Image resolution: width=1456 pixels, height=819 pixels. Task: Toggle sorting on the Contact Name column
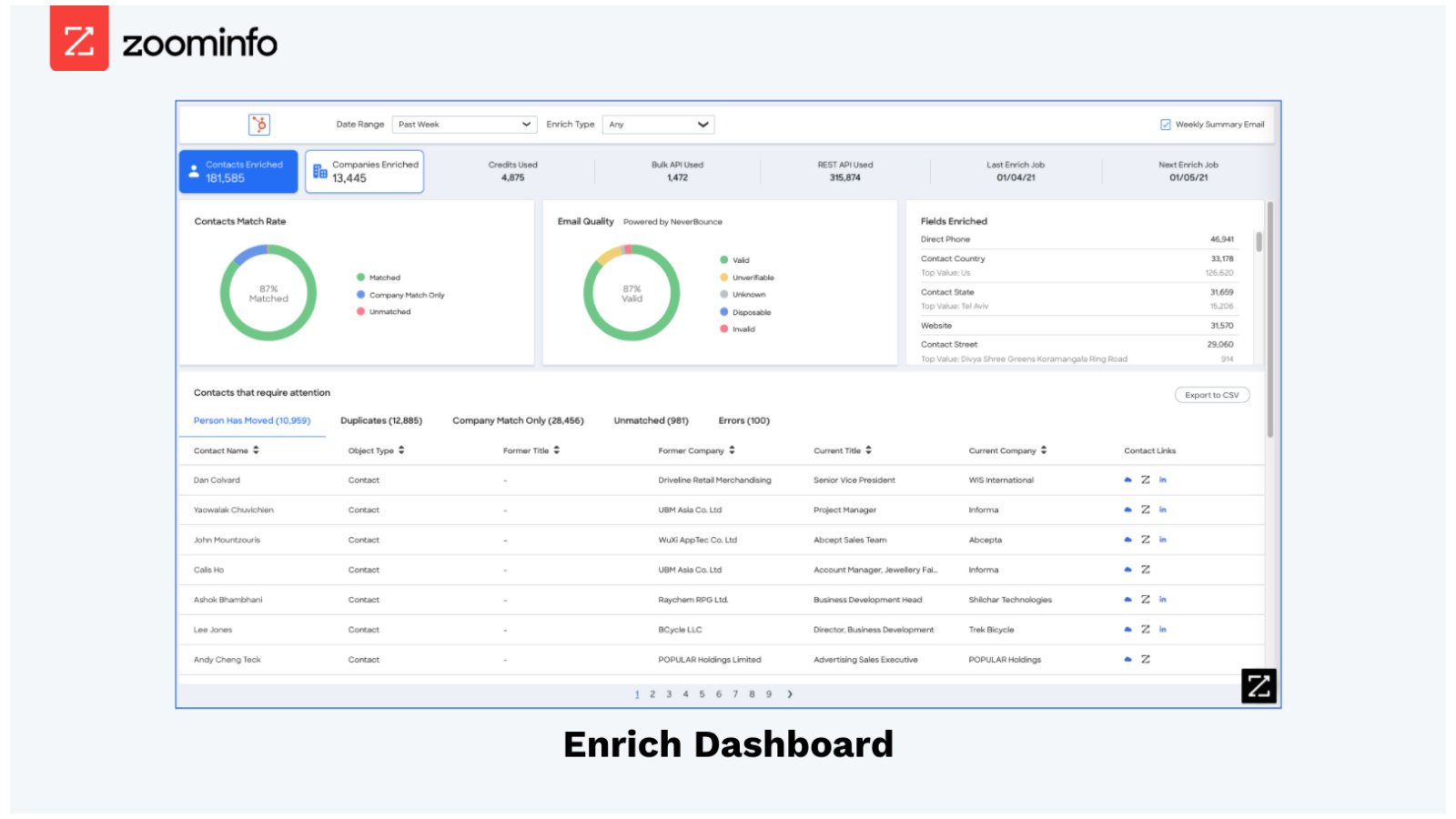pyautogui.click(x=256, y=450)
